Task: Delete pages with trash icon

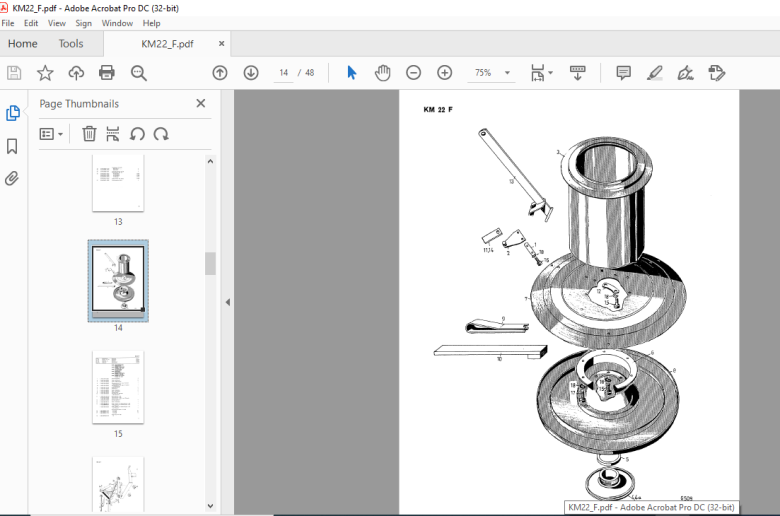Action: [89, 134]
